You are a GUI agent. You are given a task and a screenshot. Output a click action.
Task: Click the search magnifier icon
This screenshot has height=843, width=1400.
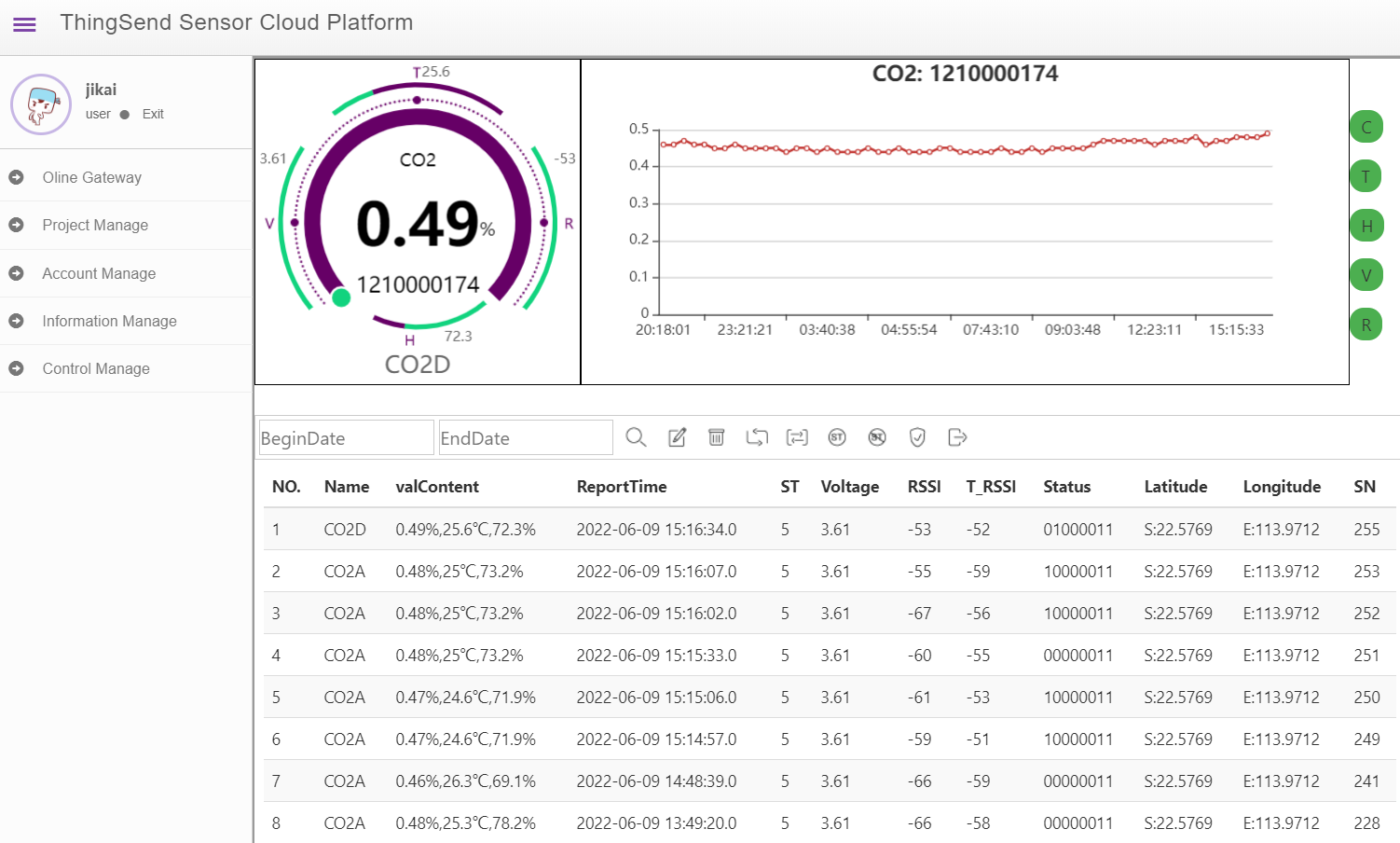(x=636, y=437)
